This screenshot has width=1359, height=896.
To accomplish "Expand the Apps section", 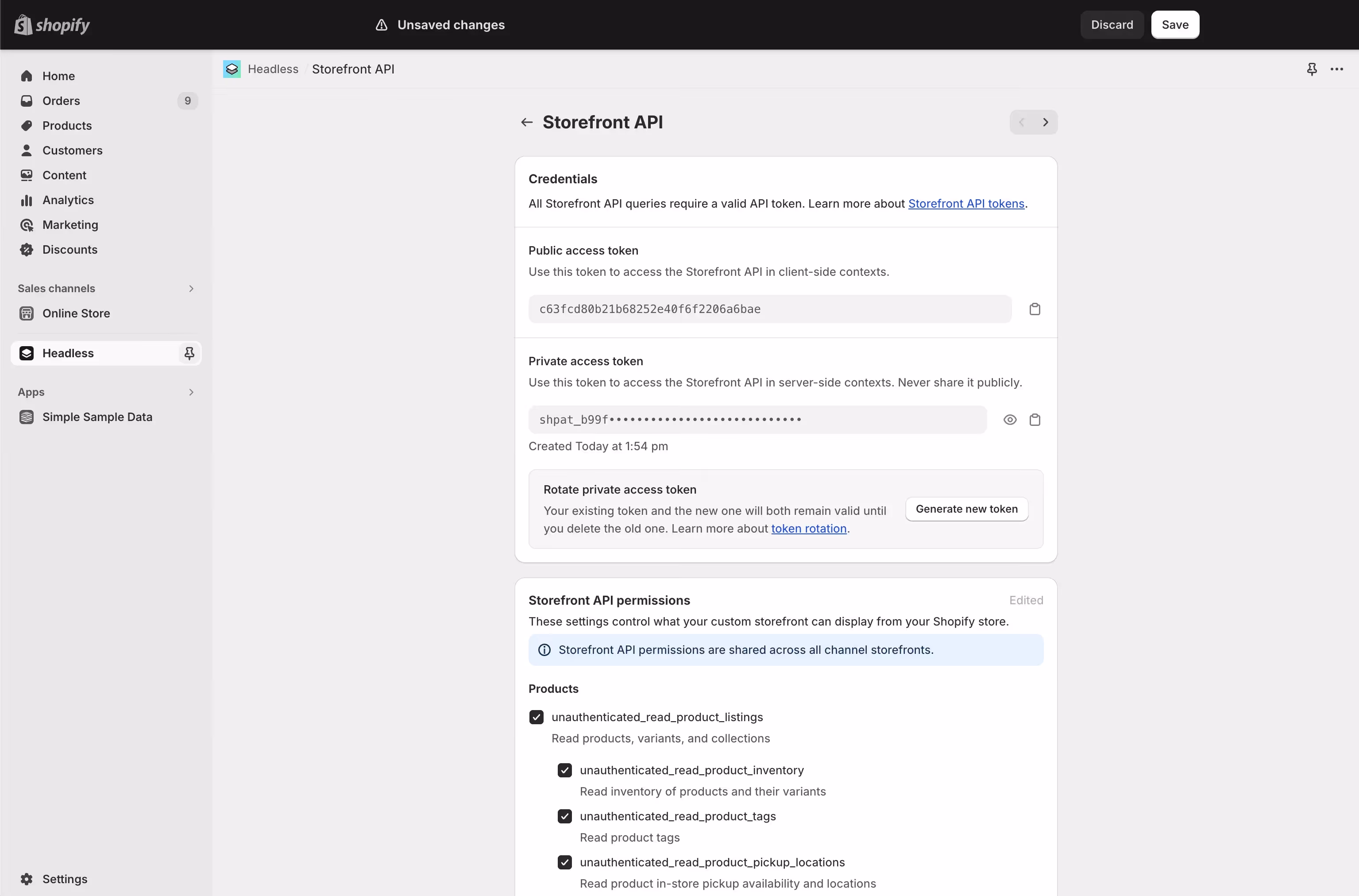I will coord(191,392).
